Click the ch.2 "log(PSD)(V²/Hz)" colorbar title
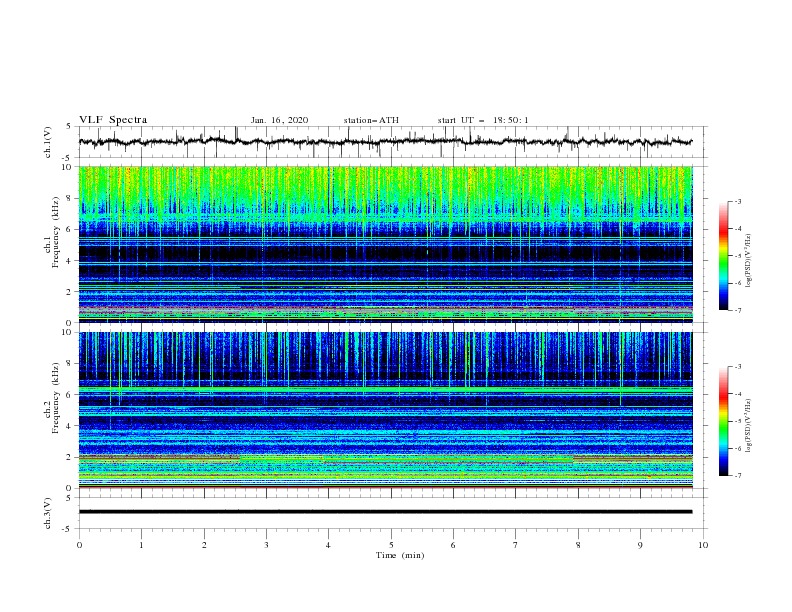 pyautogui.click(x=749, y=425)
